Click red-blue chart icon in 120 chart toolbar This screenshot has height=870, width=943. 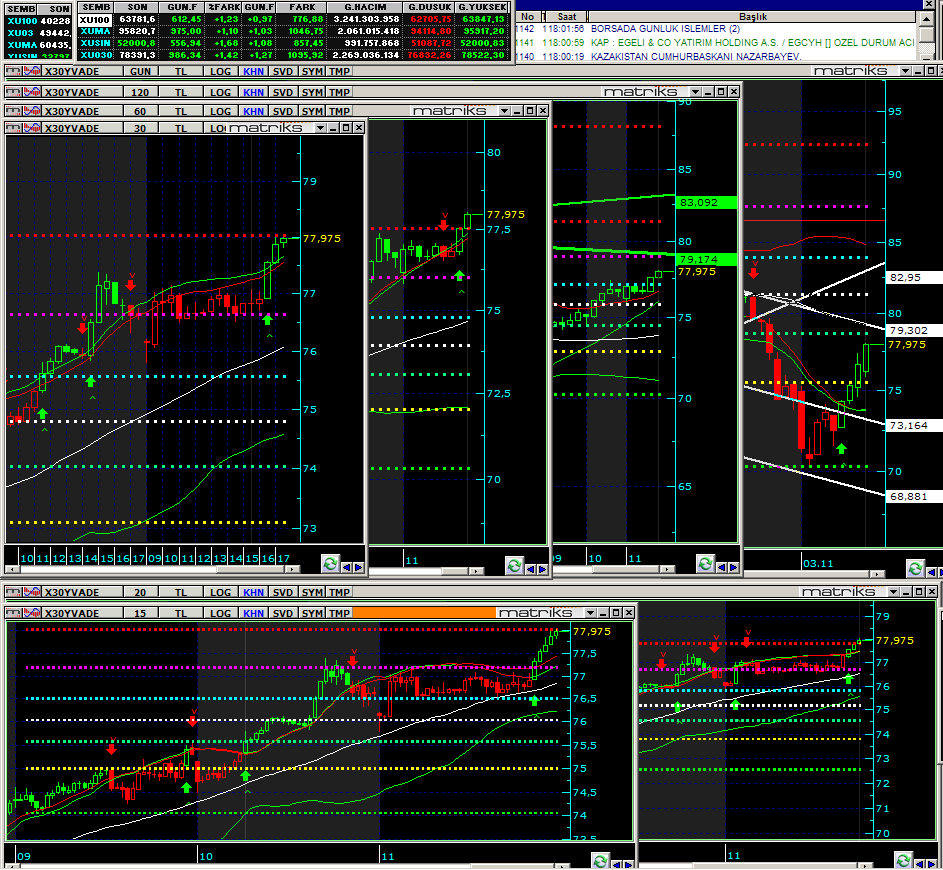[14, 91]
